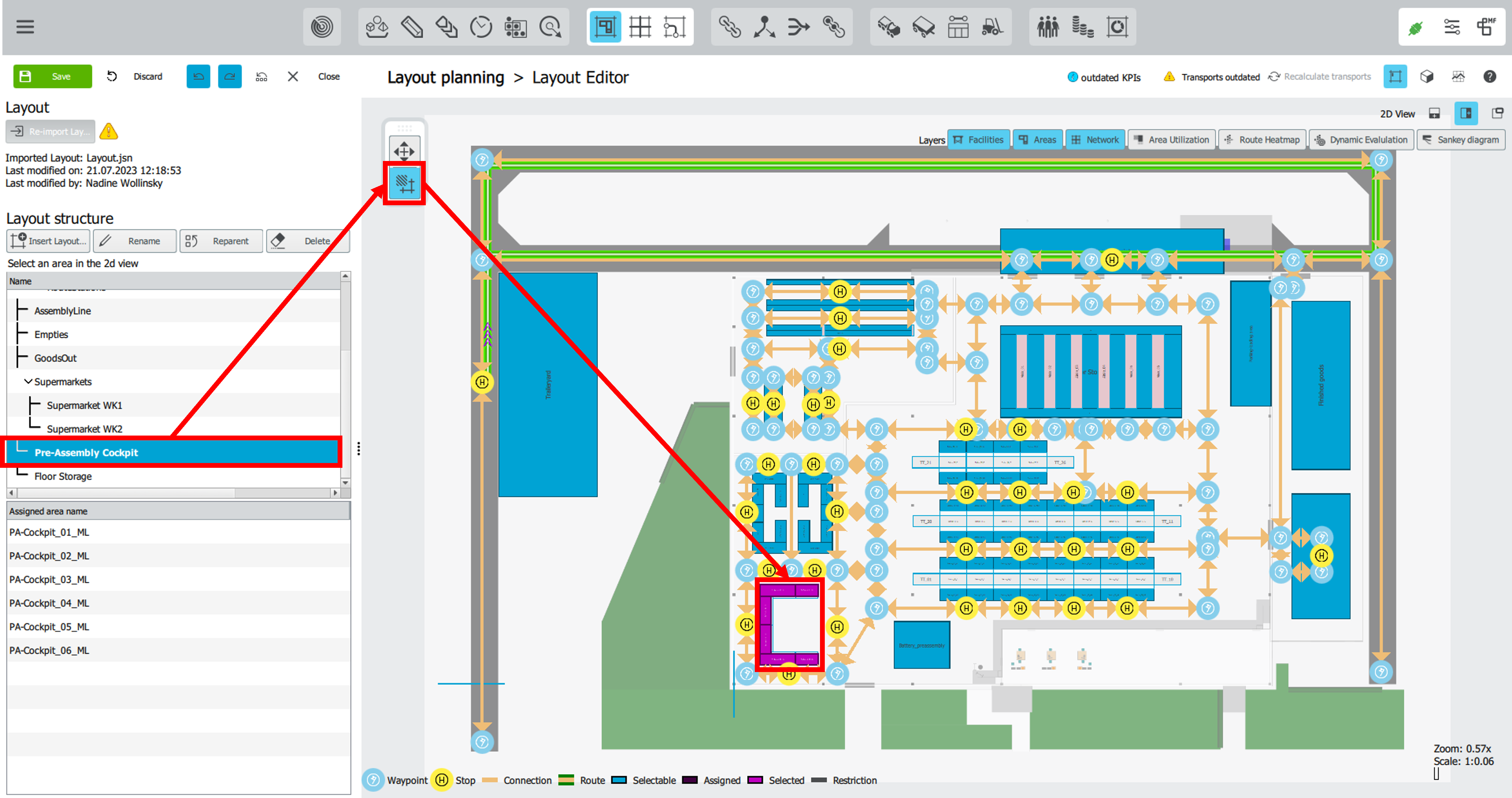Select the GoodsOut tree row

[173, 358]
